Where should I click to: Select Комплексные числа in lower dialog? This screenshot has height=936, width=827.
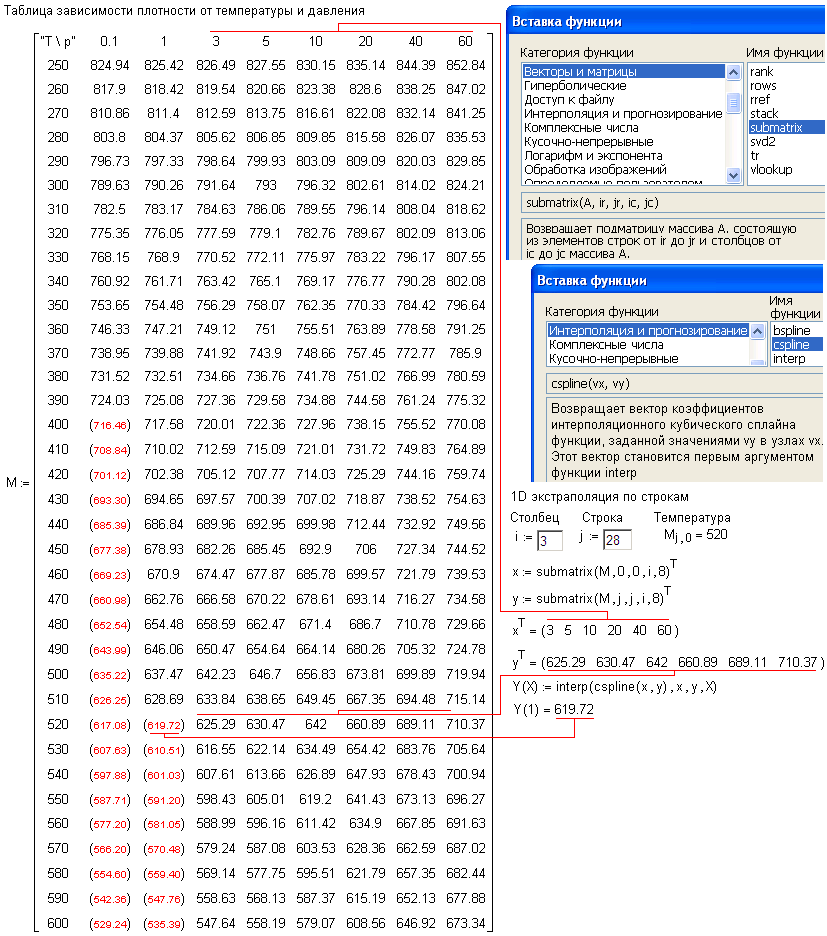tap(605, 344)
